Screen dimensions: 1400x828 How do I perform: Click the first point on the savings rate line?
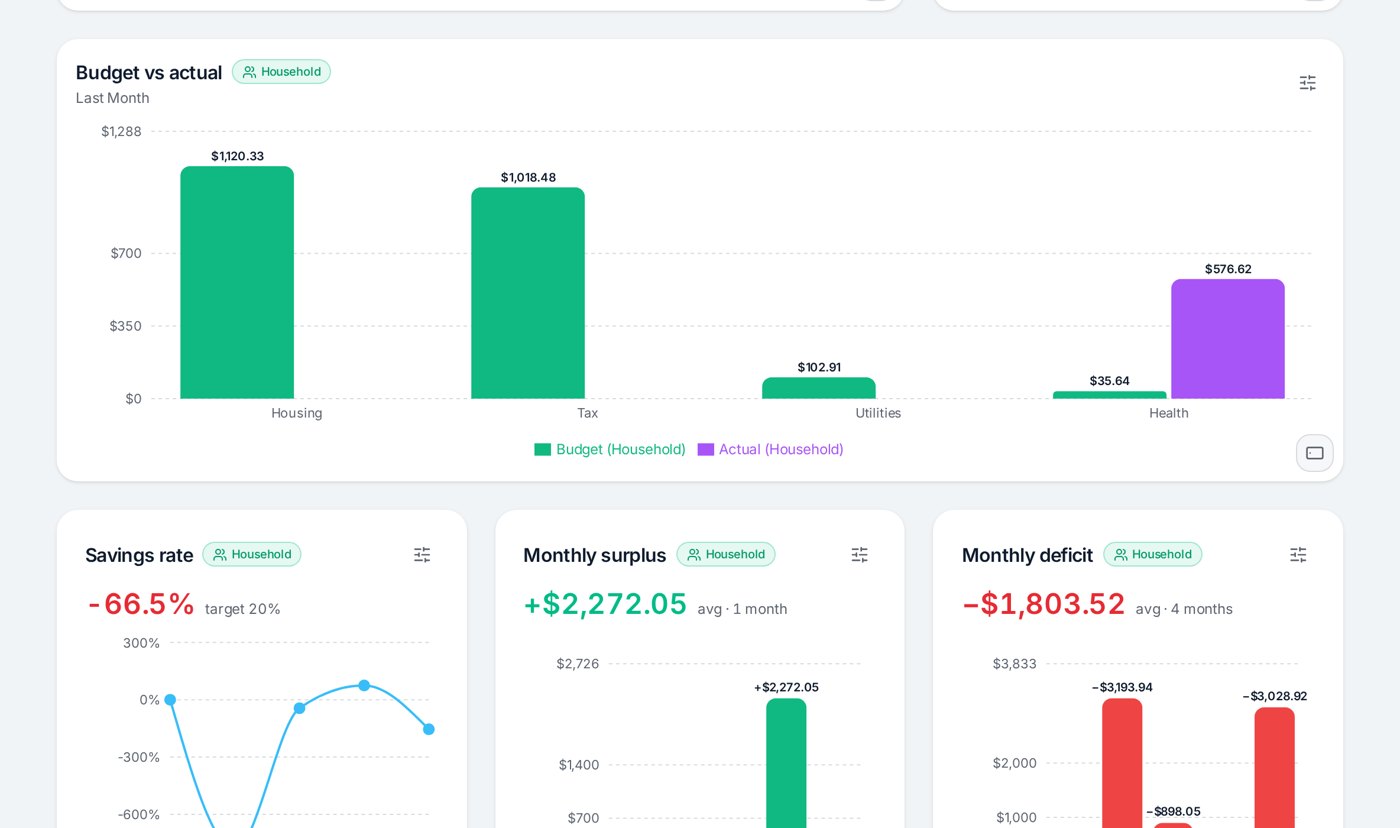(x=170, y=700)
